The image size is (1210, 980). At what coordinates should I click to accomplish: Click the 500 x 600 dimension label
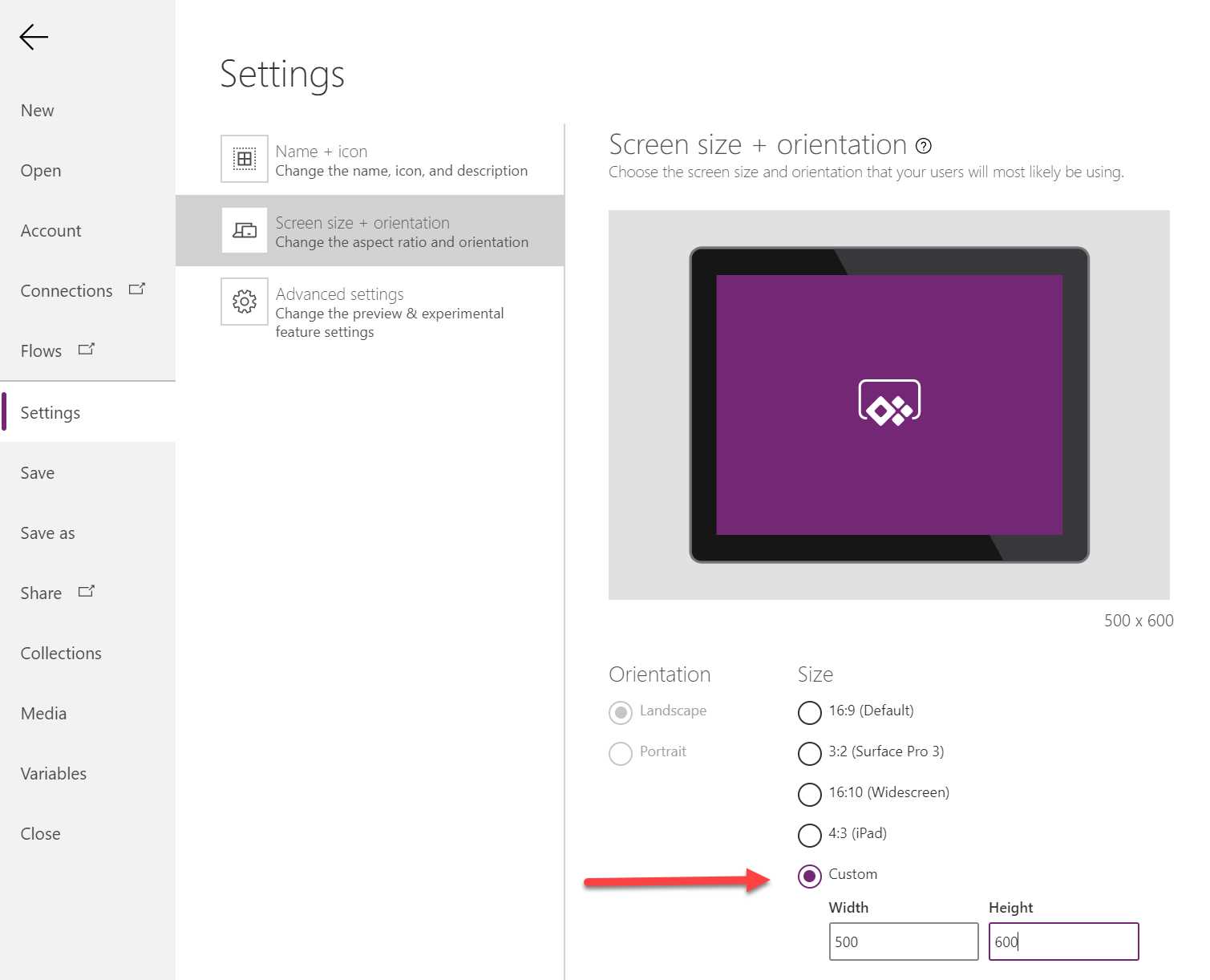(x=1139, y=621)
